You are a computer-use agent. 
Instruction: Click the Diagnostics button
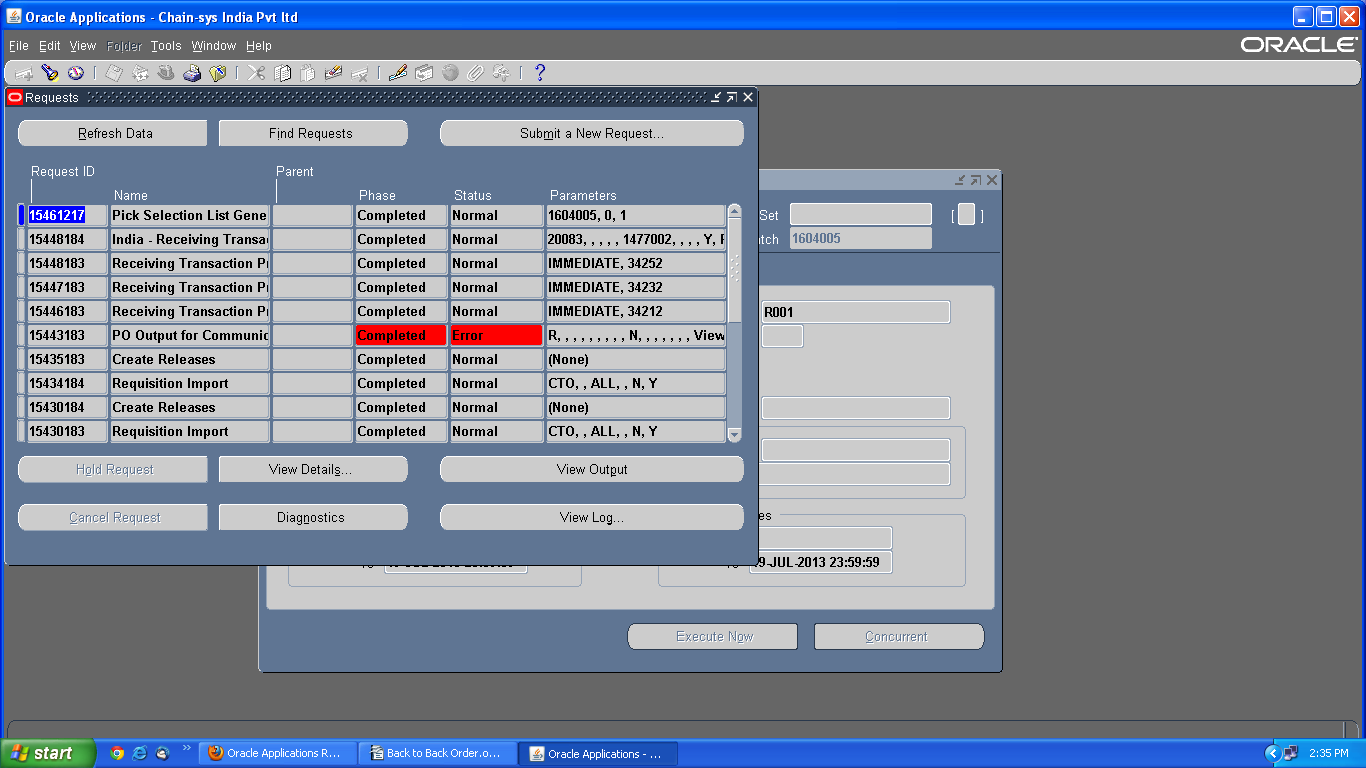tap(313, 517)
